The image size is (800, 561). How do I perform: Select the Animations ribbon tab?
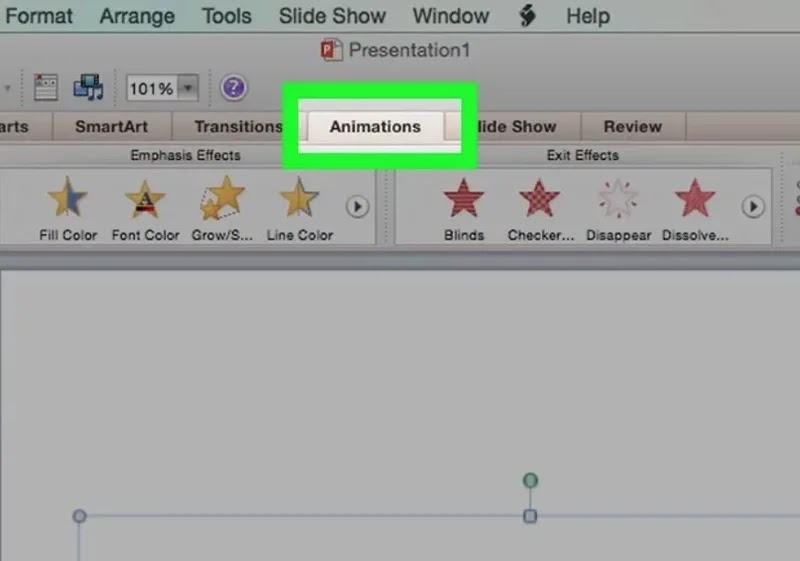pos(376,126)
